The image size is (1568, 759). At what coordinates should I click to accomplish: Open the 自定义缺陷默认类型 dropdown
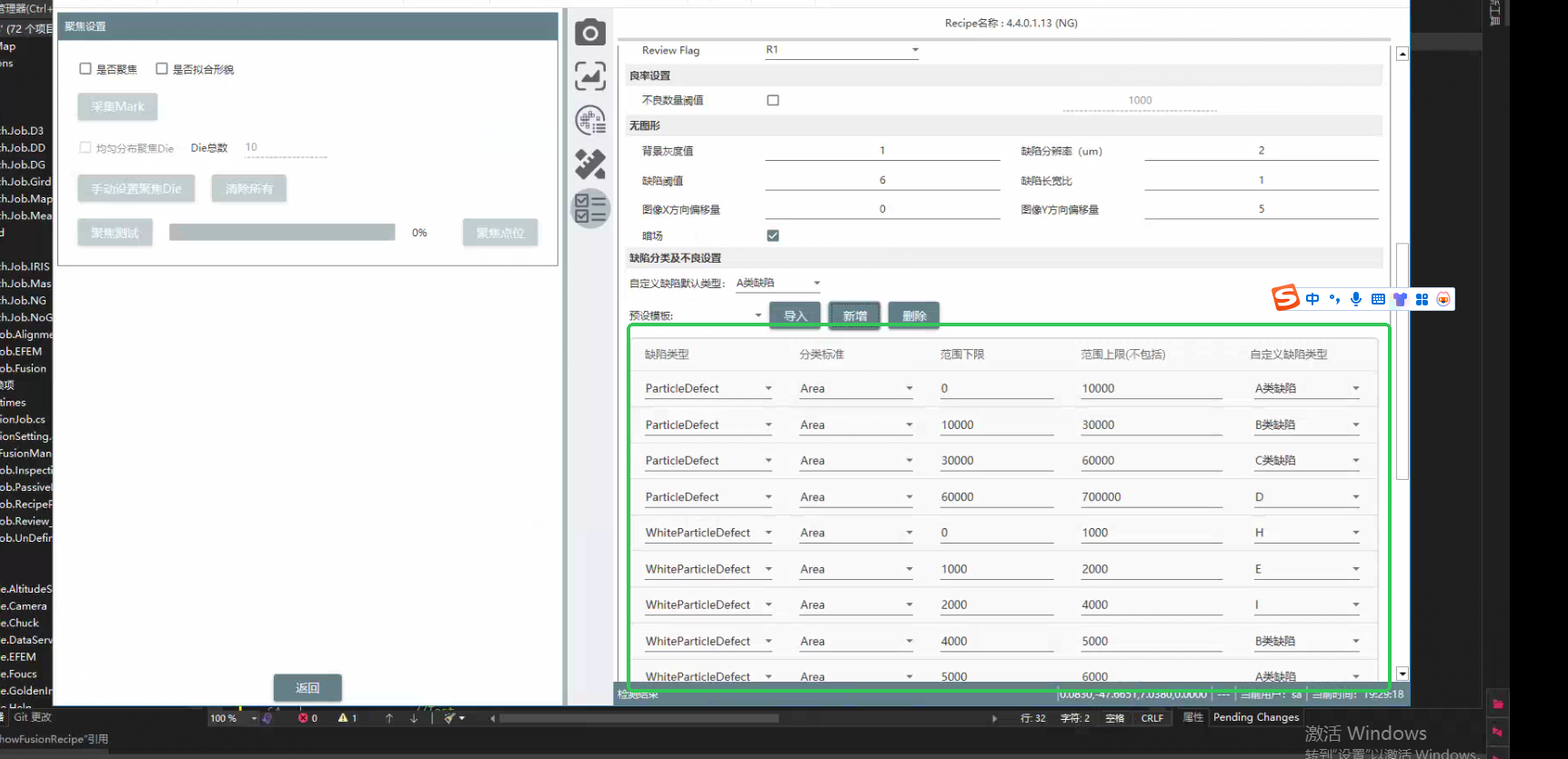tap(779, 284)
